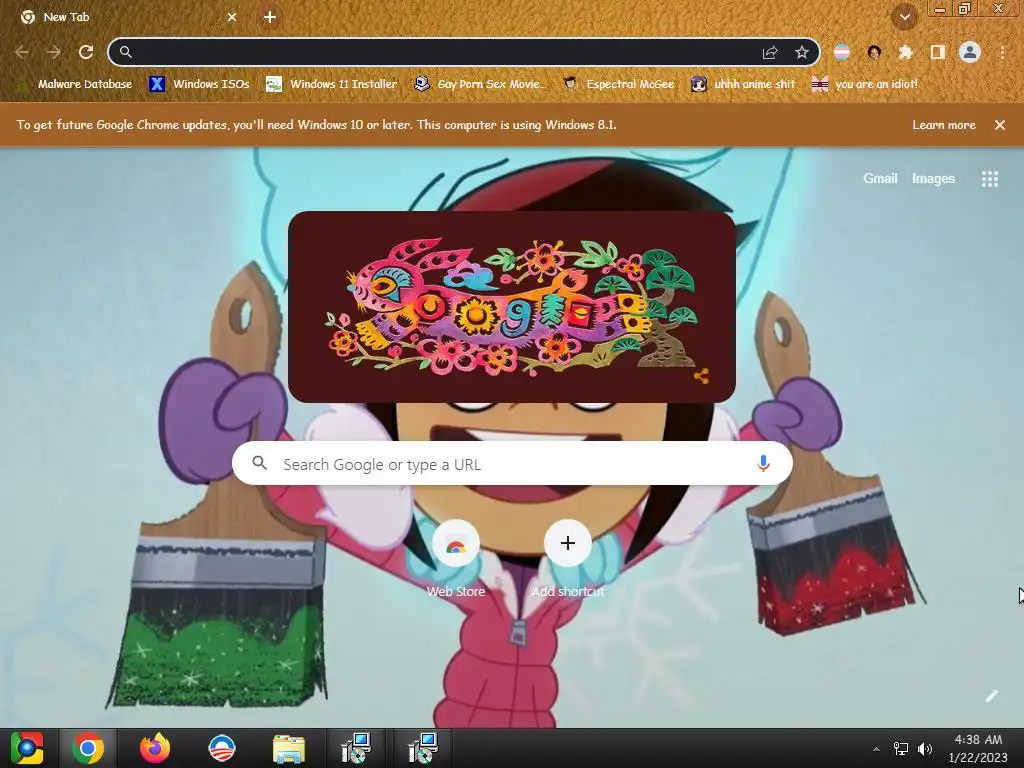The image size is (1024, 768).
Task: Go forward using the forward arrow
Action: [54, 52]
